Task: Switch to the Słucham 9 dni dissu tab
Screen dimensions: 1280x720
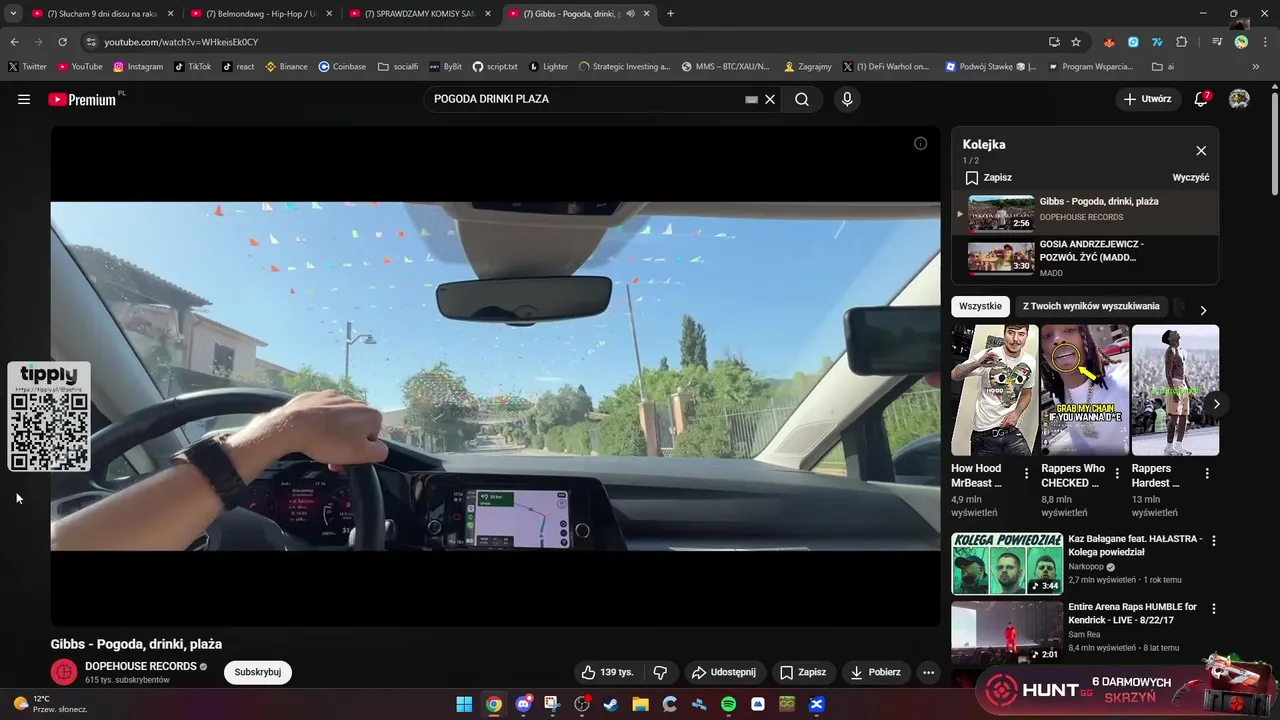Action: [103, 14]
